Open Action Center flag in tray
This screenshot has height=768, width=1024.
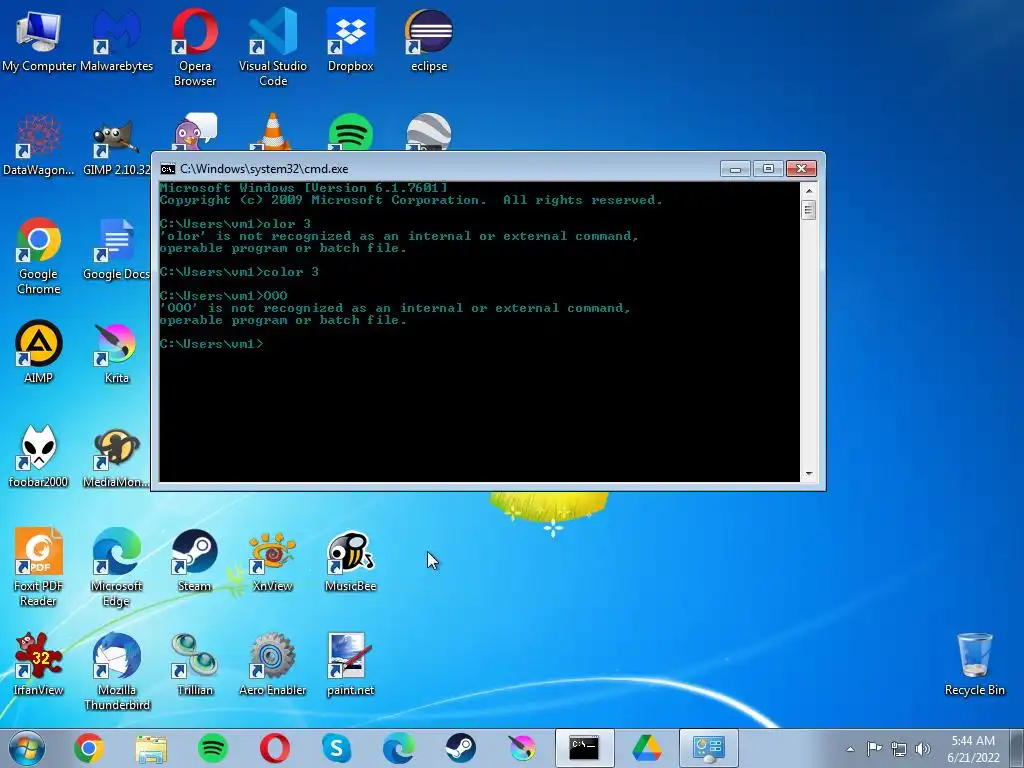pos(874,748)
